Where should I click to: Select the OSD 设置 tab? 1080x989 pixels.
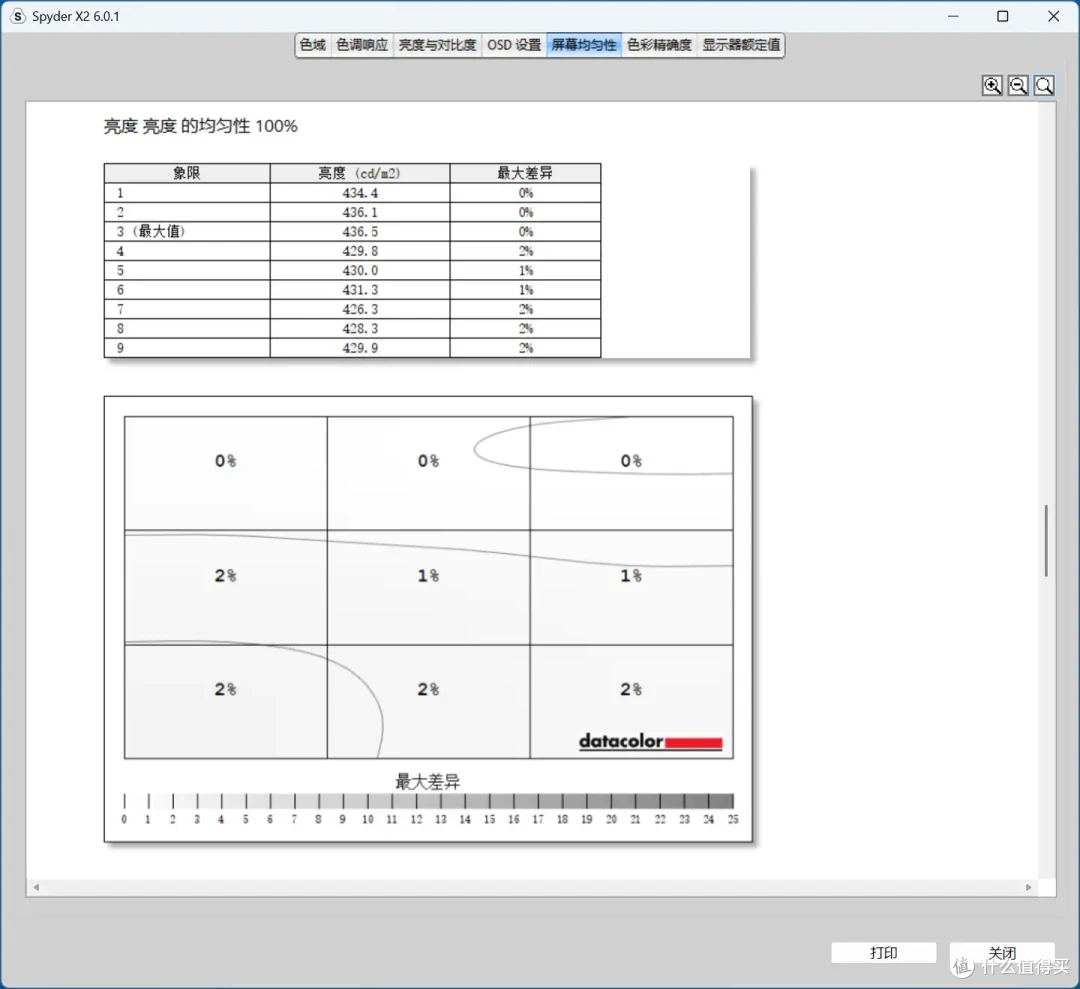[515, 45]
